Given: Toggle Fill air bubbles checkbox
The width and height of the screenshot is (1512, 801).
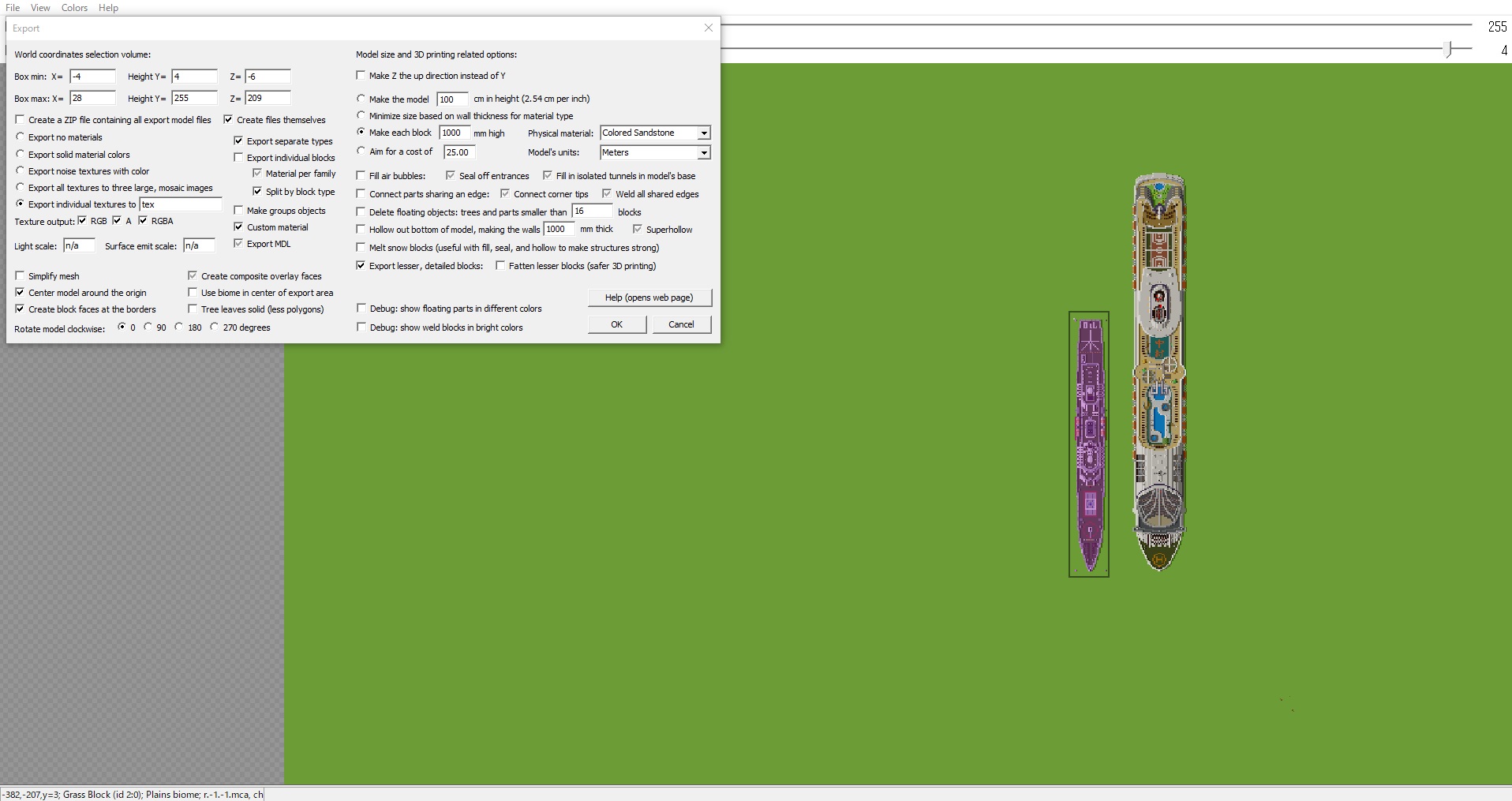Looking at the screenshot, I should point(361,176).
